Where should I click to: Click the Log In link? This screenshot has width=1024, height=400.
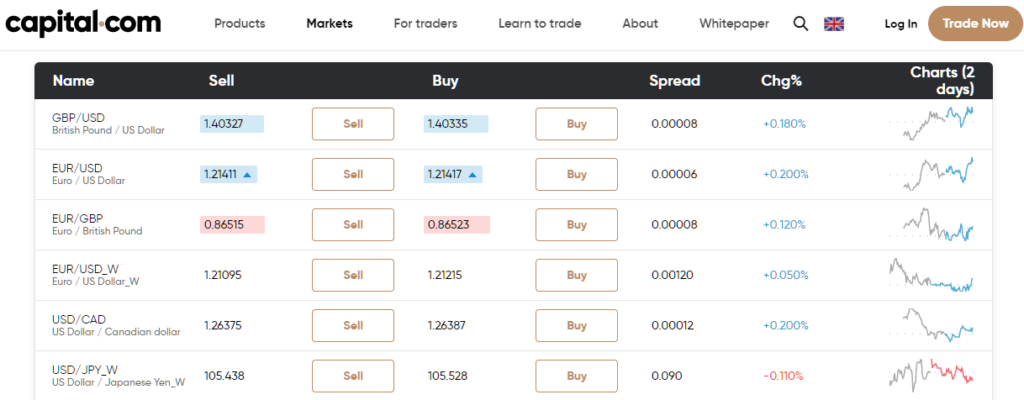[901, 24]
